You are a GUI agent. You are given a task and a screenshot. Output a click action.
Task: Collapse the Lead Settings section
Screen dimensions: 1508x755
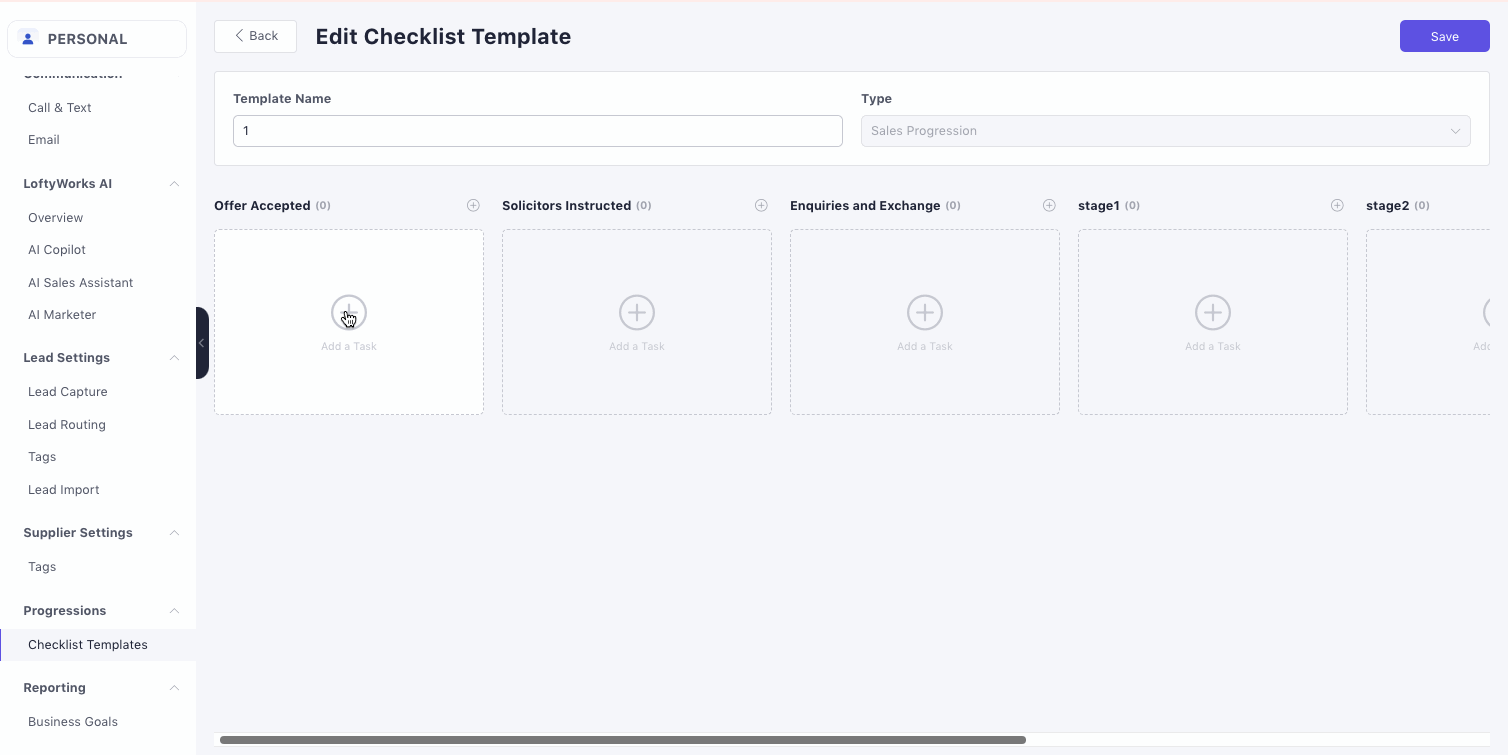(x=174, y=358)
